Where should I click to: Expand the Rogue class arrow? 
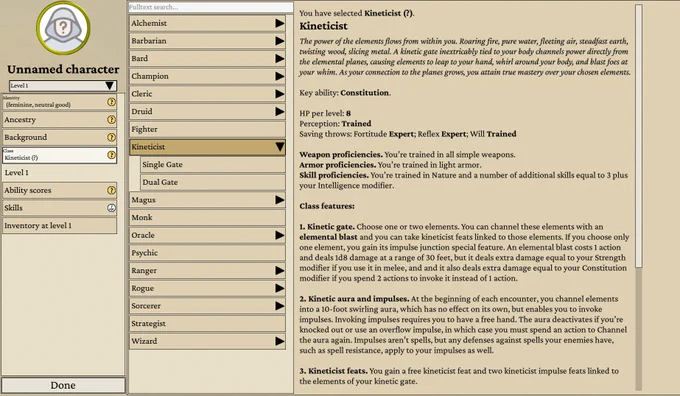coord(280,288)
